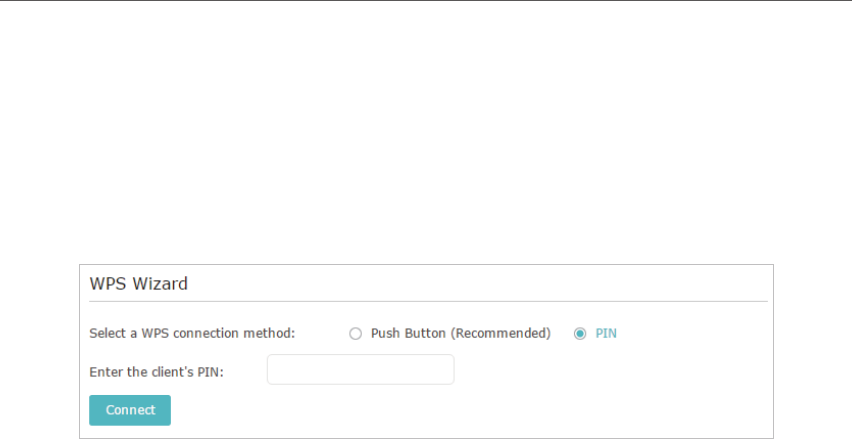
Task: Click the WPS Wizard heading
Action: [139, 284]
